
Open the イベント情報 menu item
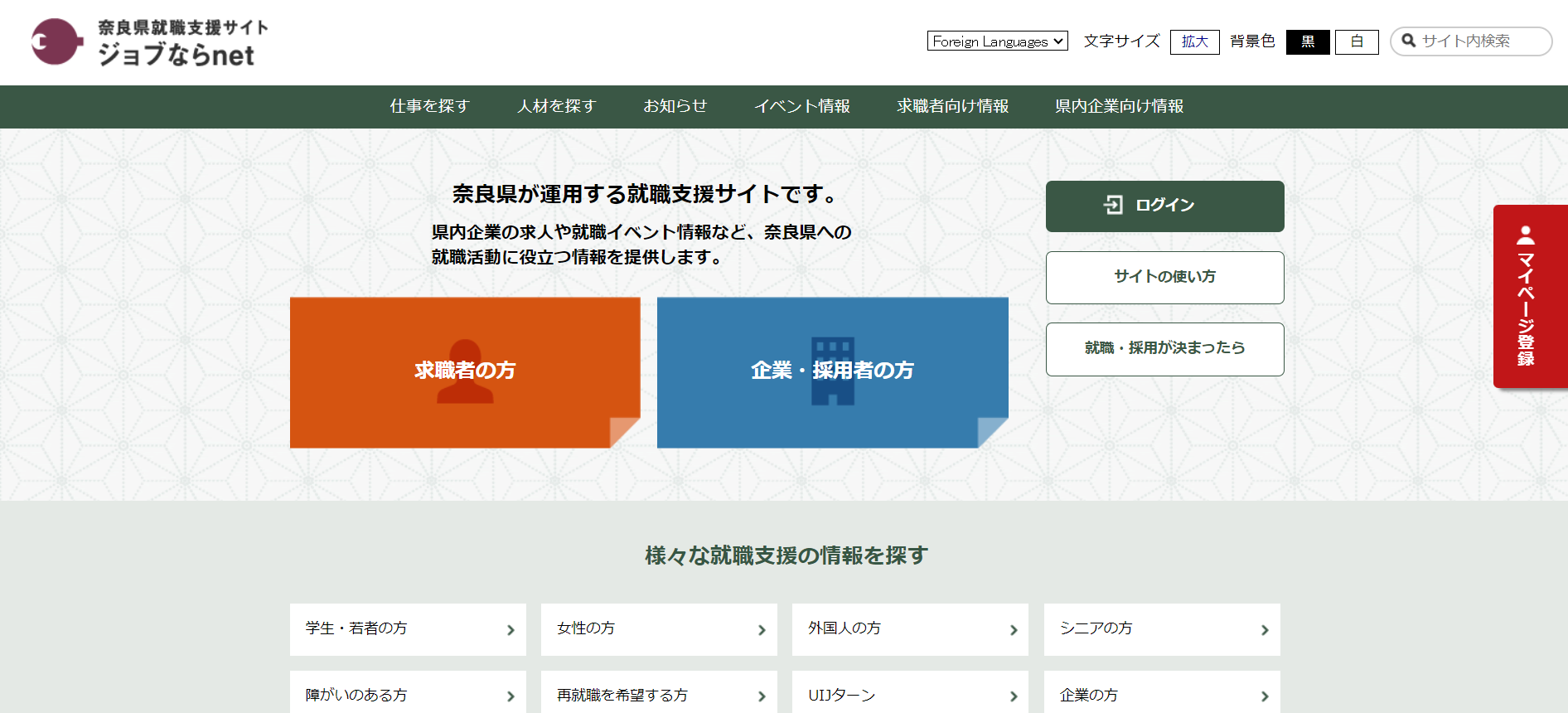[x=801, y=106]
